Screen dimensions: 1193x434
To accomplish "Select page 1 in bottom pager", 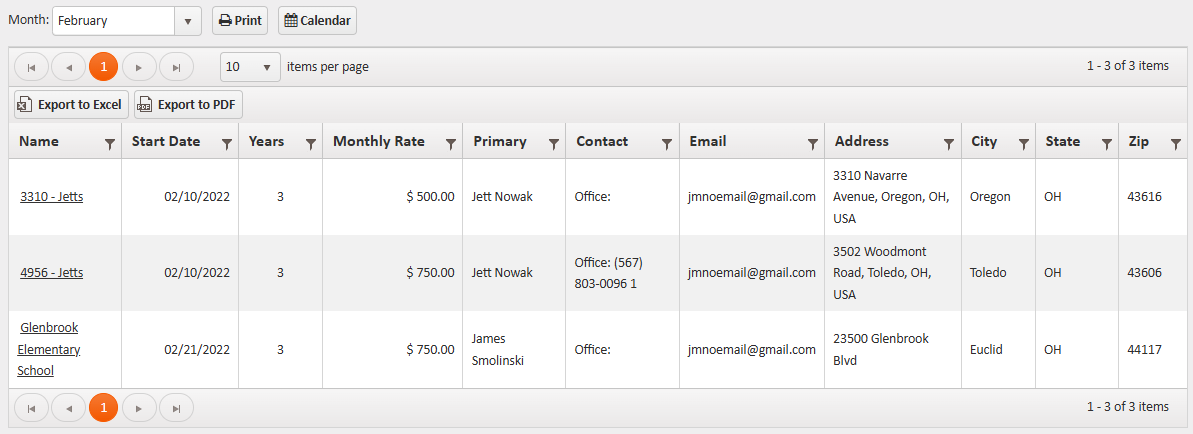I will 103,408.
